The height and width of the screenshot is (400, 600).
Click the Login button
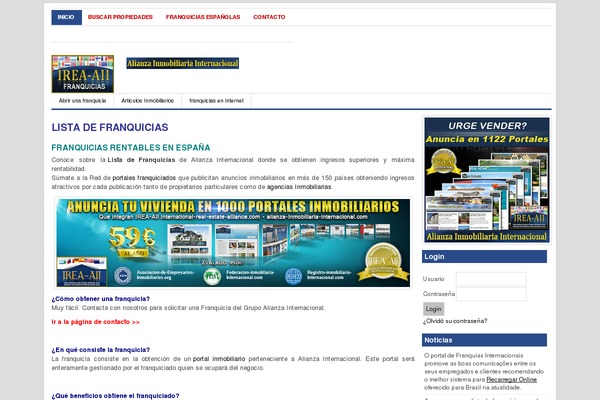(434, 309)
